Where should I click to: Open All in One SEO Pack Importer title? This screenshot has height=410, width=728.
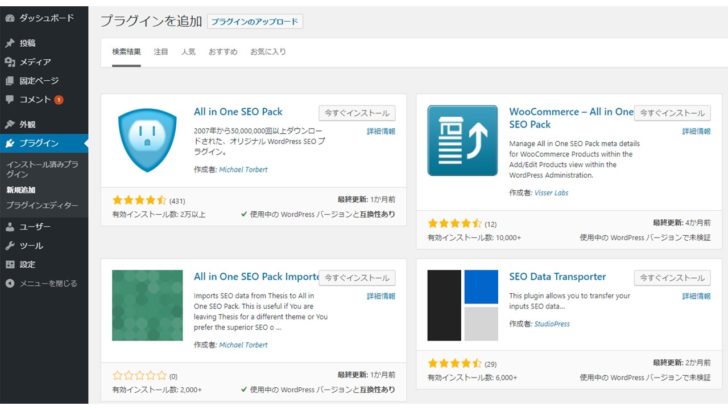[256, 277]
